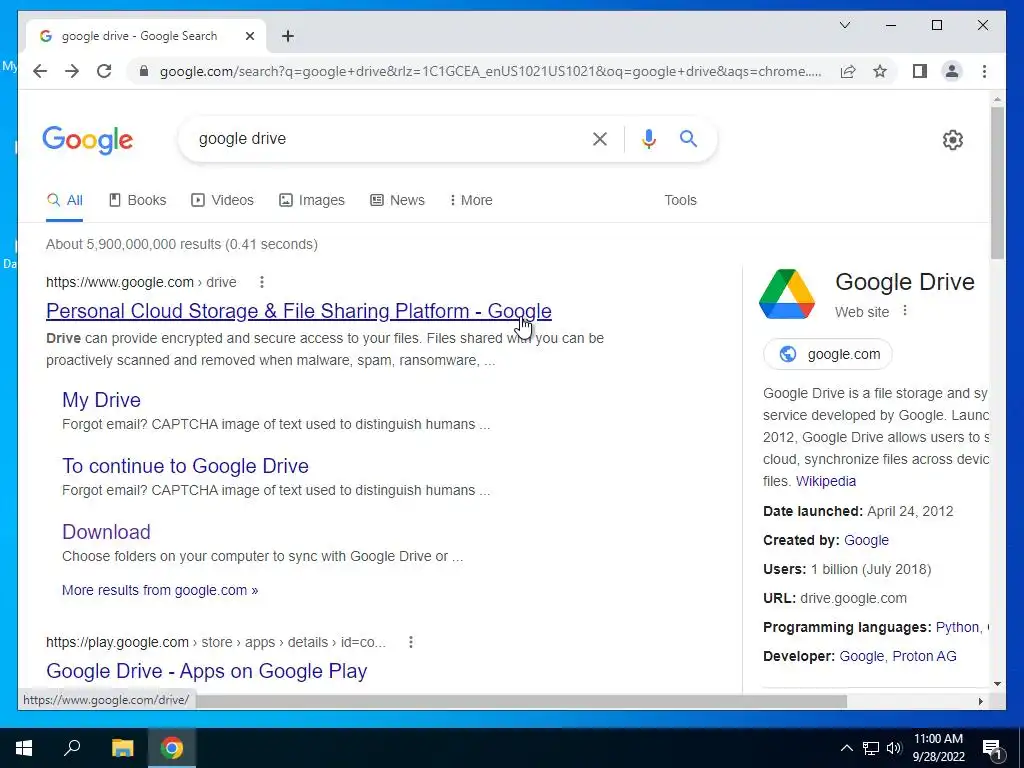Open Chrome side panel icon
Viewport: 1024px width, 768px height.
(920, 71)
